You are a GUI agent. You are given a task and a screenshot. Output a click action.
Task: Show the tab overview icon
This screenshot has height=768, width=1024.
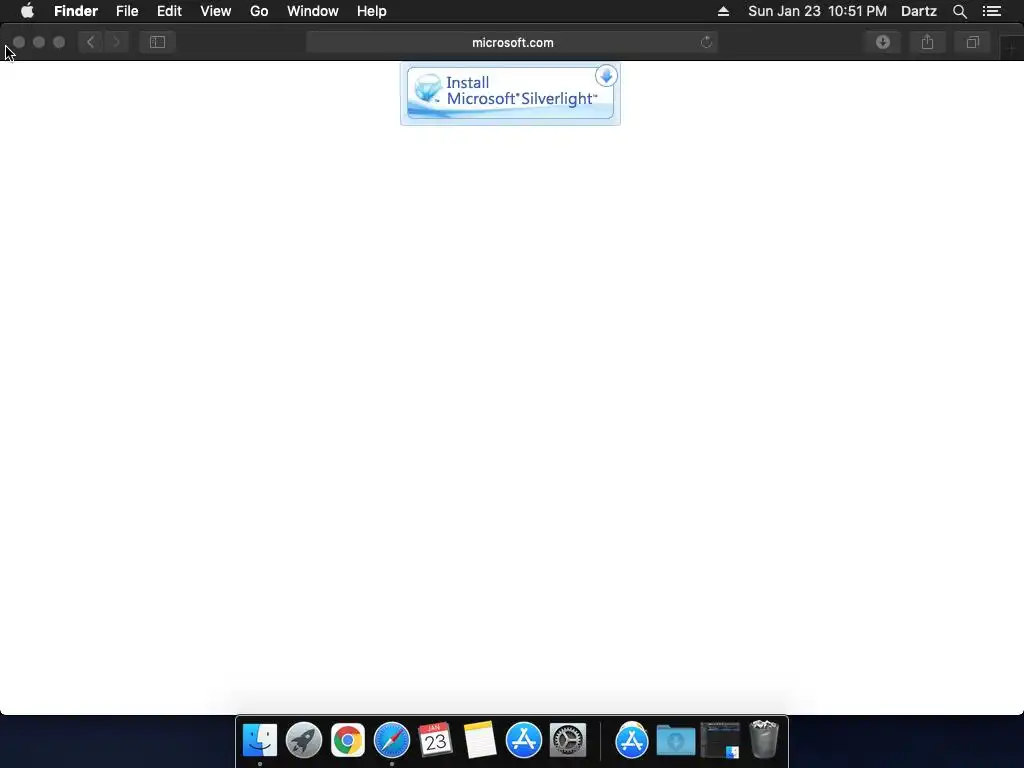(x=972, y=42)
